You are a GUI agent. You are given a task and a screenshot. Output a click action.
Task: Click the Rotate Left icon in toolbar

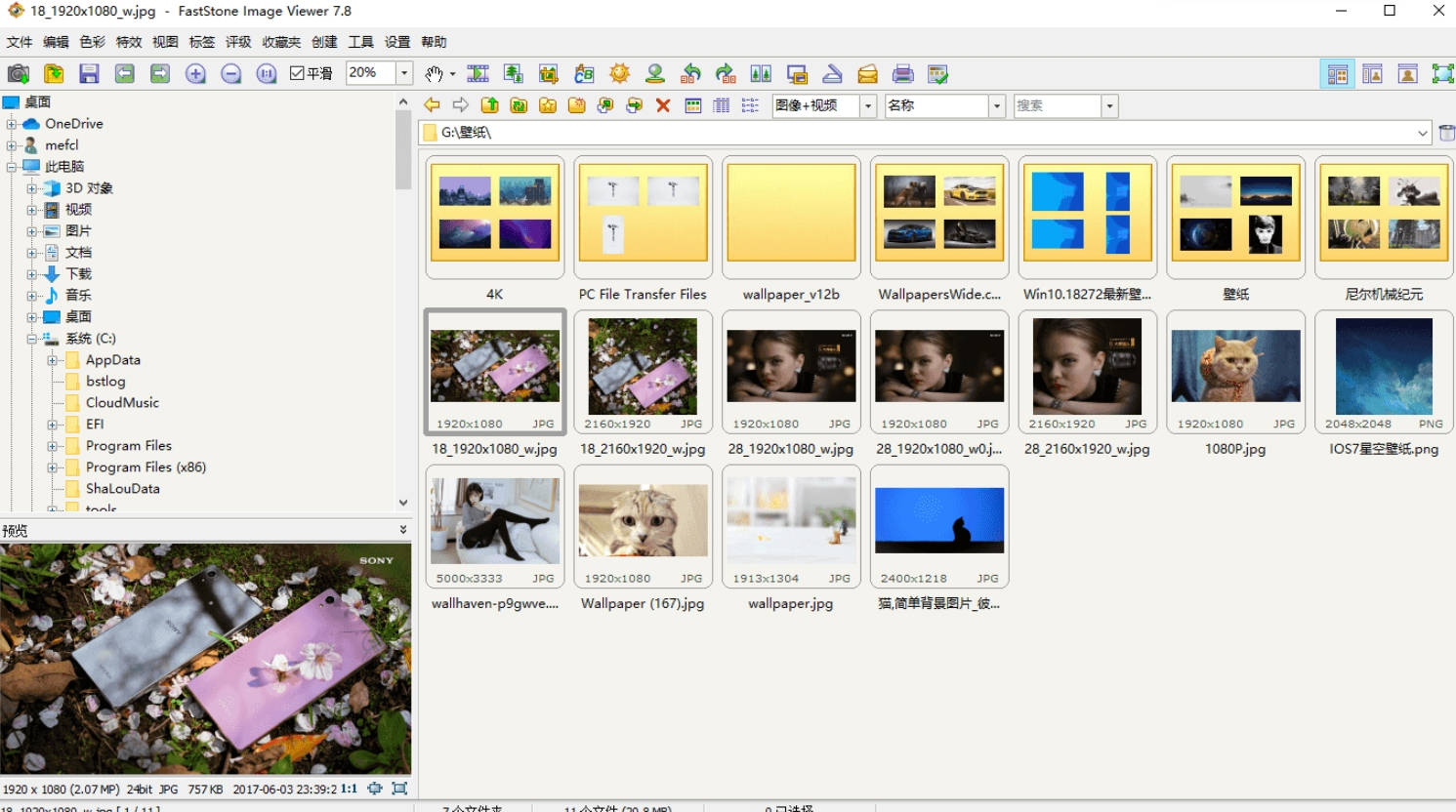pos(690,74)
